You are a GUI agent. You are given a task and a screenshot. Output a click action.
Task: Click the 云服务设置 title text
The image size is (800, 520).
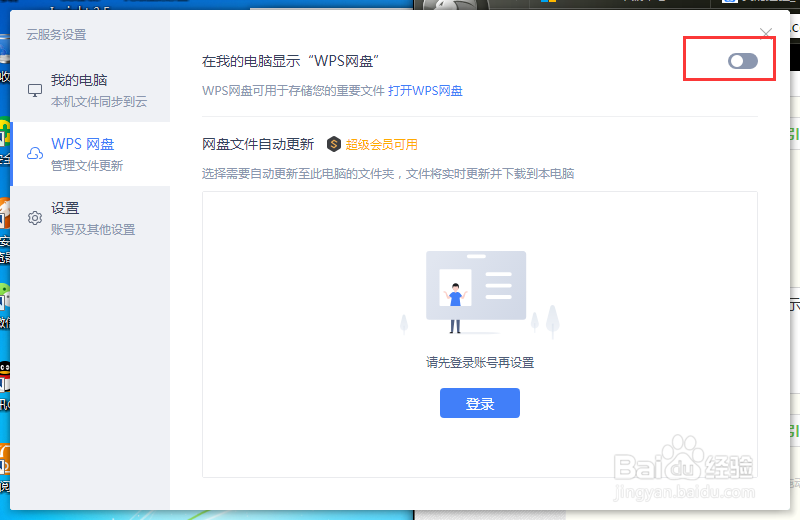point(57,35)
